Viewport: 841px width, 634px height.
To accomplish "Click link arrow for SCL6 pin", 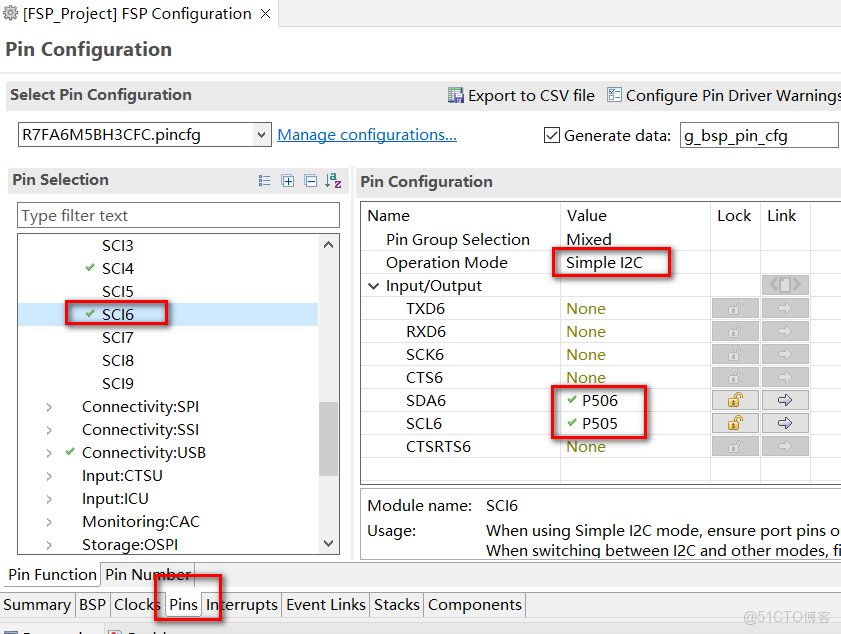I will pyautogui.click(x=785, y=423).
